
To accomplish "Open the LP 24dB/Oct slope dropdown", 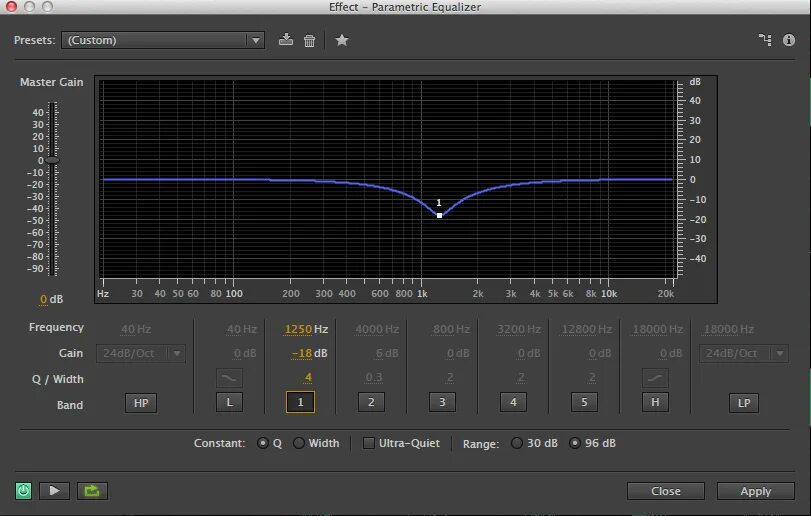I will pyautogui.click(x=744, y=354).
